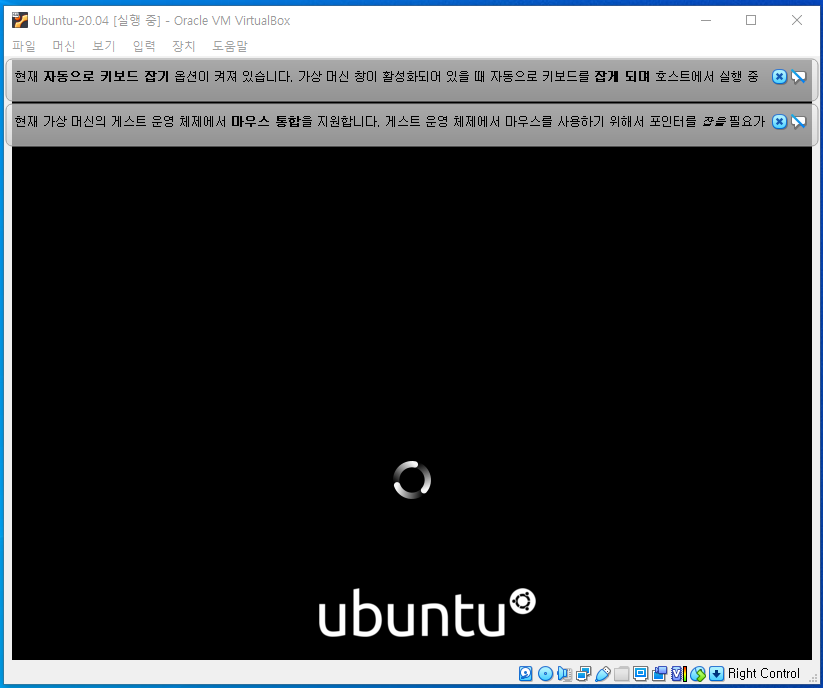This screenshot has height=688, width=823.
Task: Click the mouse integration status icon
Action: click(698, 673)
